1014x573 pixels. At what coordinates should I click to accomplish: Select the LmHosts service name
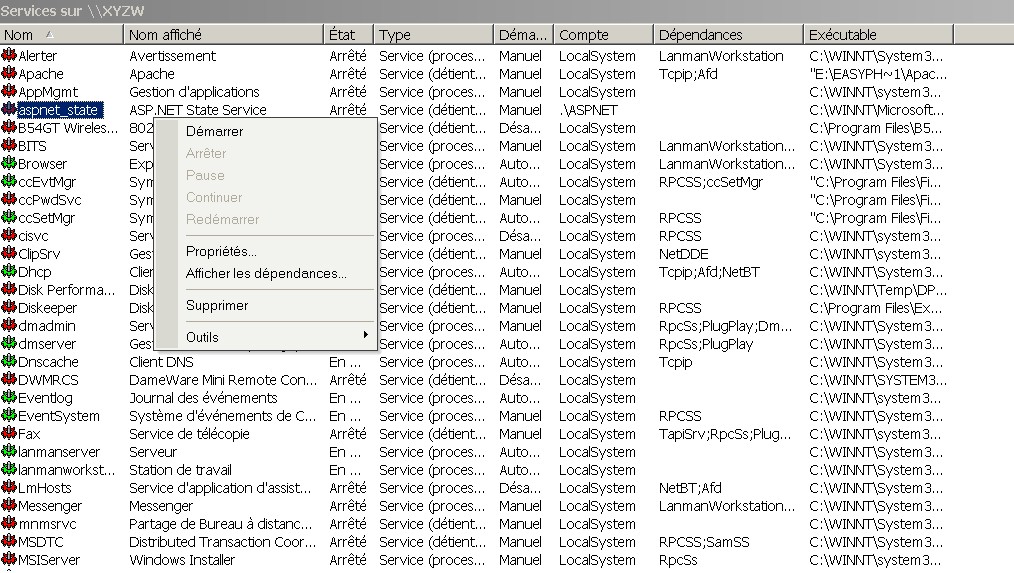[45, 488]
